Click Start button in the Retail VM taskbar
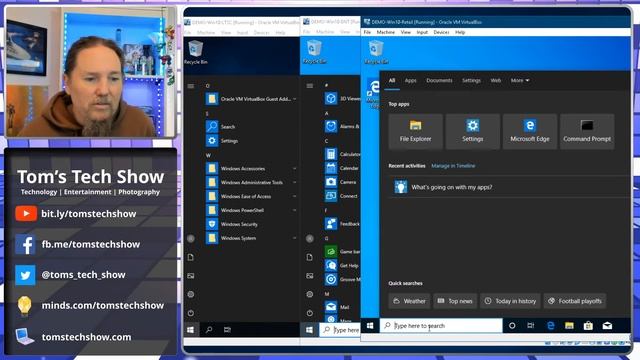Screen dimensions: 640x360 point(370,325)
